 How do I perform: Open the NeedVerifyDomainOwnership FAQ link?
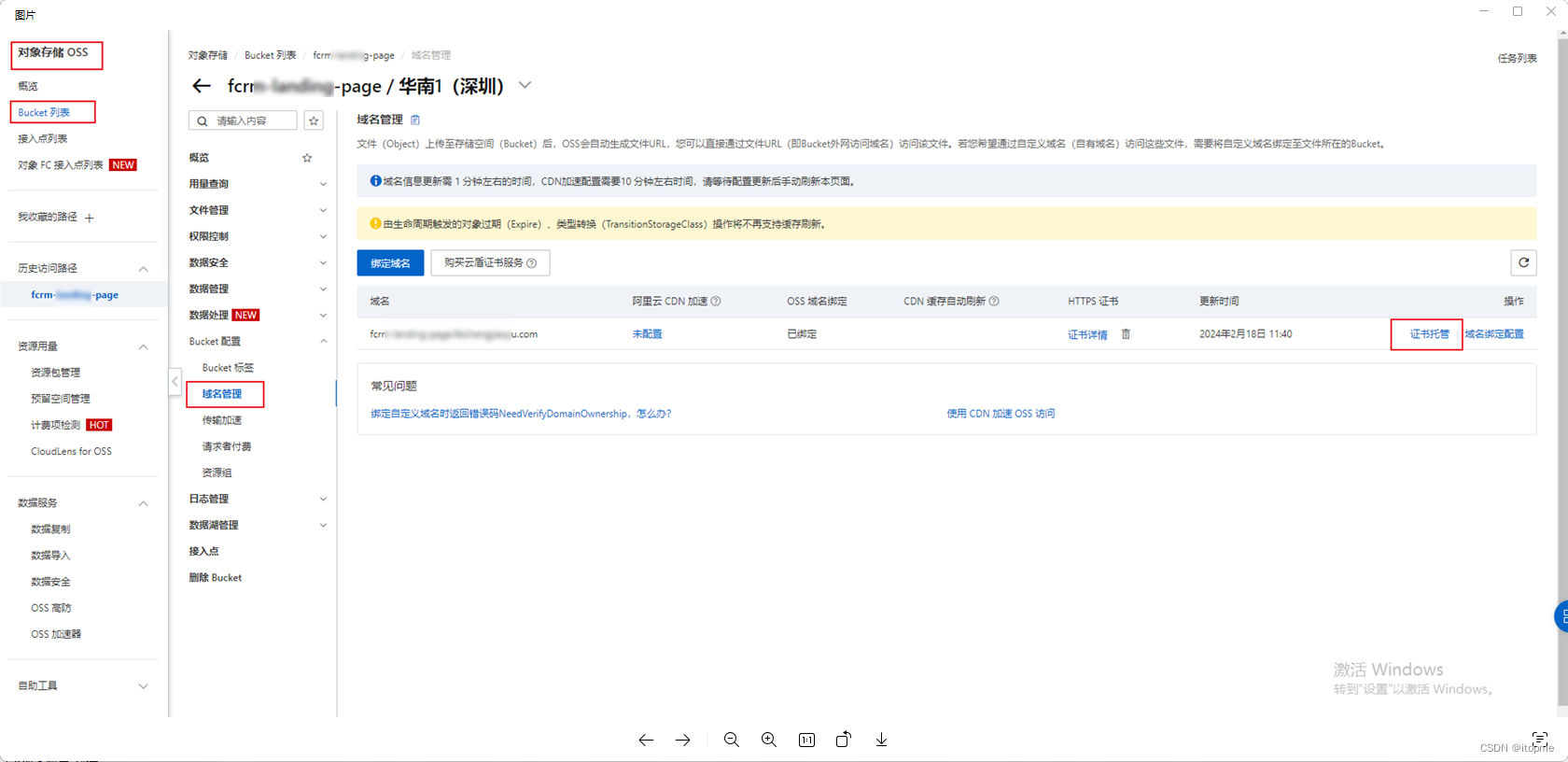coord(521,413)
